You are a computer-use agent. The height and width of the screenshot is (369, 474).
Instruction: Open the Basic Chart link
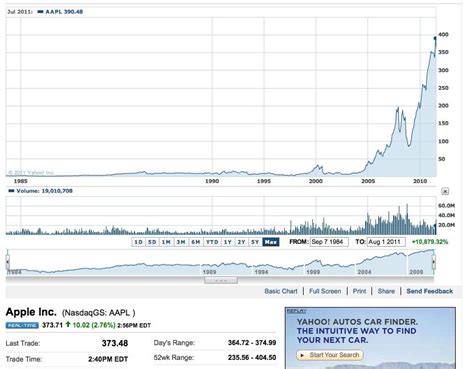(281, 291)
